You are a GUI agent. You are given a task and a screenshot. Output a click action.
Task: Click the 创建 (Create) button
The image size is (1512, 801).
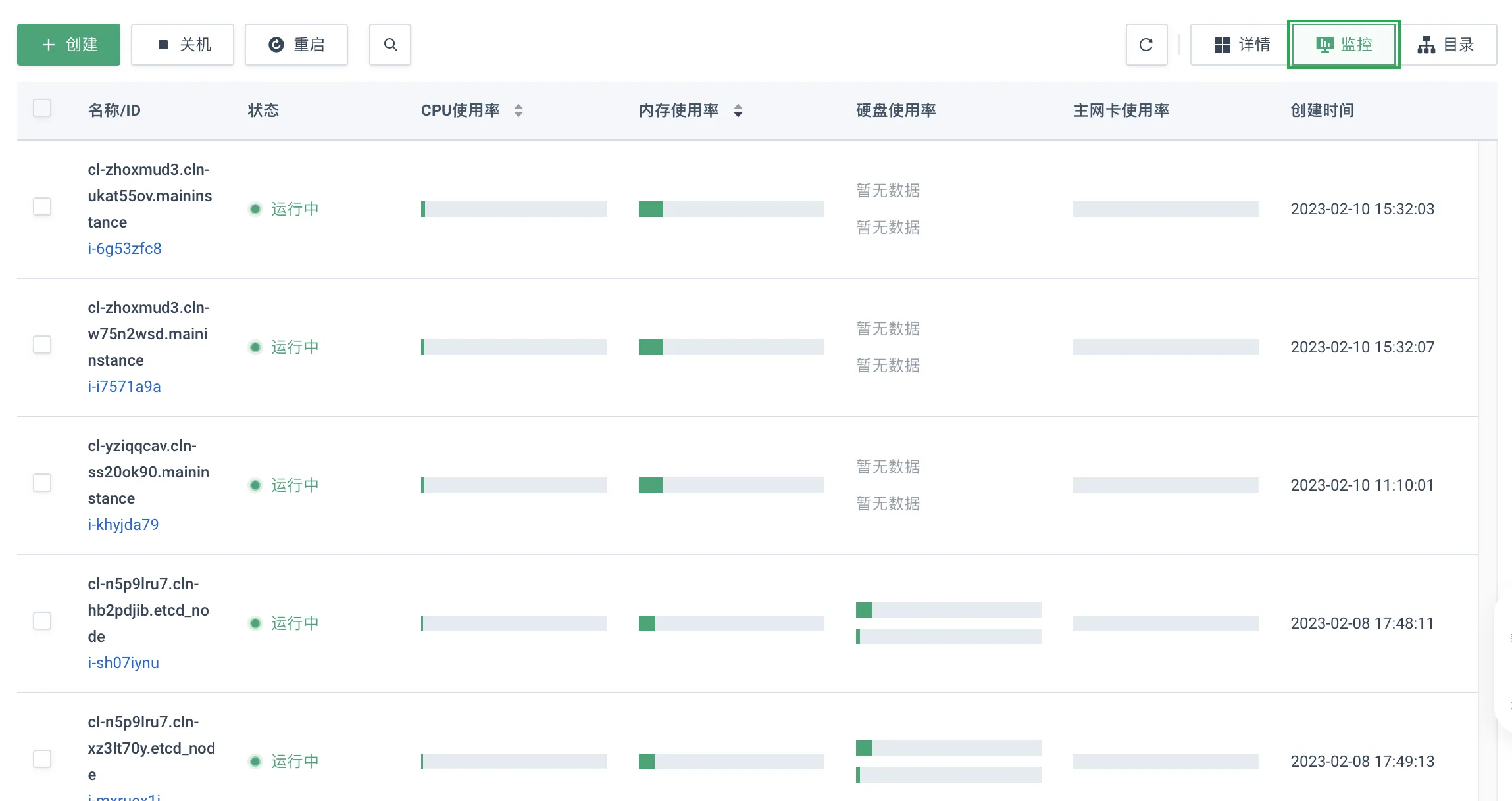(x=68, y=44)
